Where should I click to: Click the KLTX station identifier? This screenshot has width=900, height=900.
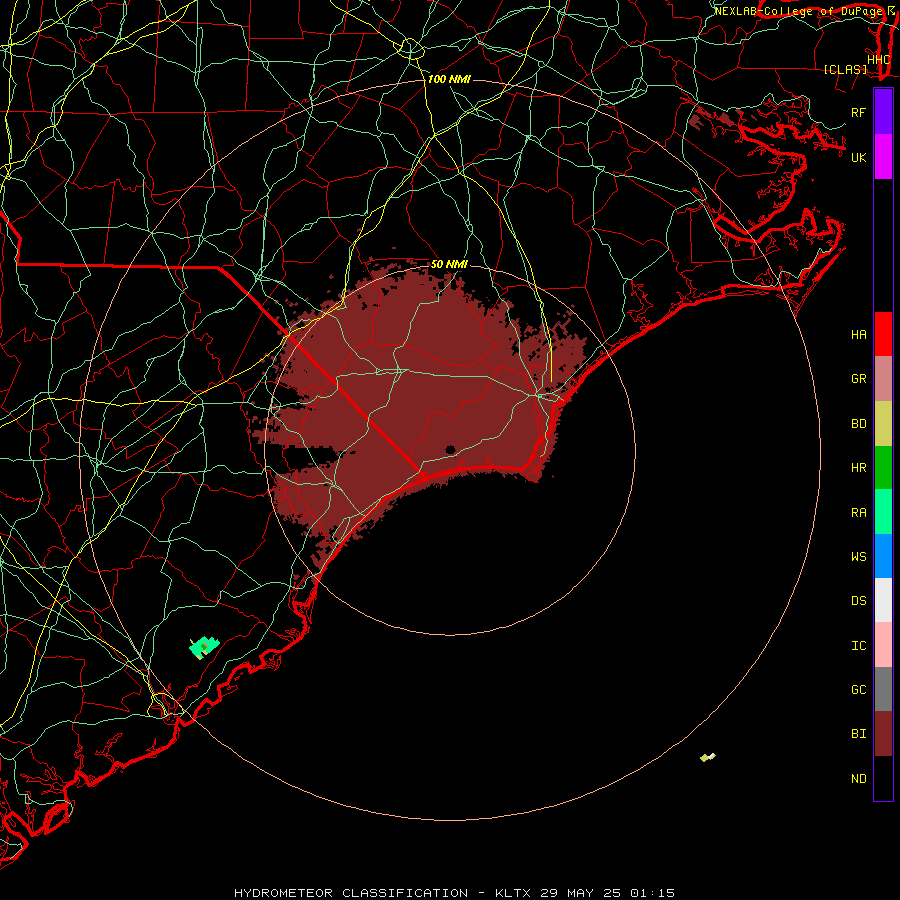513,893
